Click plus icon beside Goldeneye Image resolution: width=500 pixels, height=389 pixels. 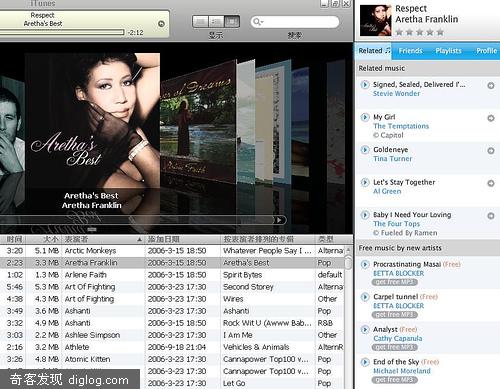(x=491, y=151)
